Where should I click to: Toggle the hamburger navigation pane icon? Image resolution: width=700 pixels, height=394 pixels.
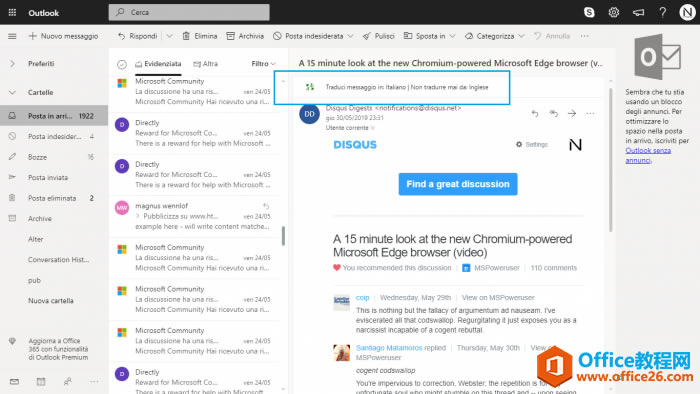pyautogui.click(x=12, y=36)
